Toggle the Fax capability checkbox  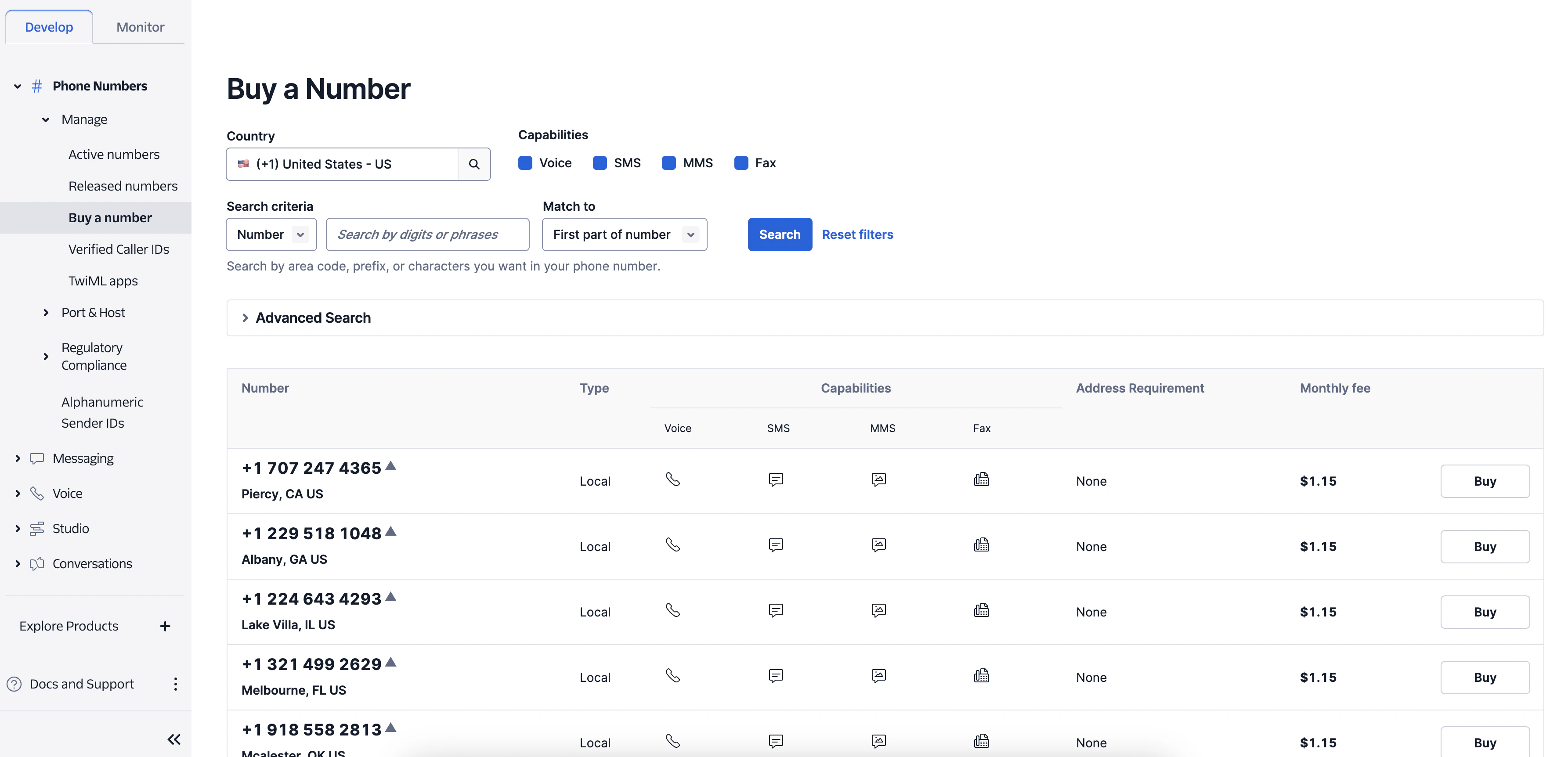(741, 163)
